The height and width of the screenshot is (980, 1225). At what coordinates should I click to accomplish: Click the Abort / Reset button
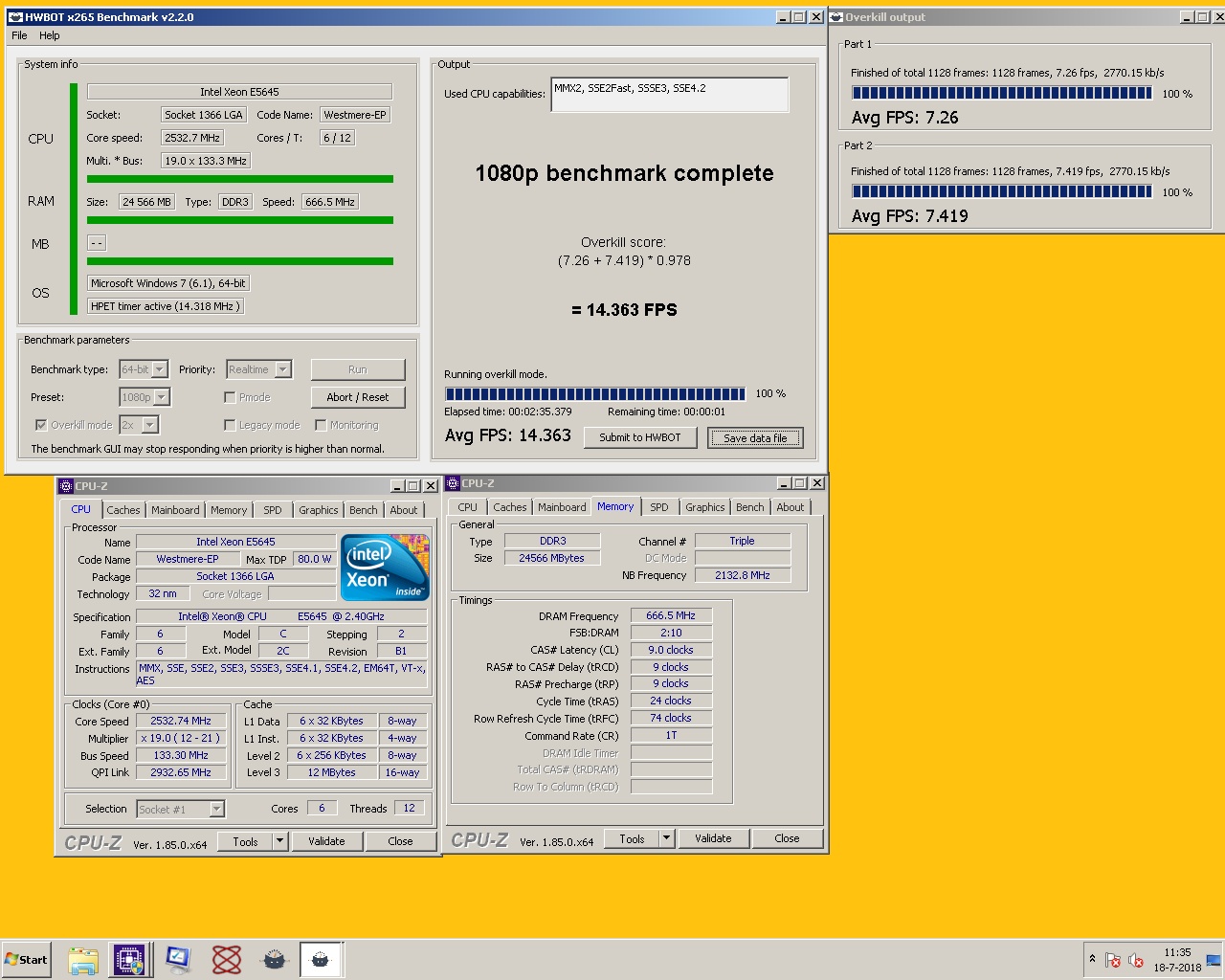(x=358, y=397)
